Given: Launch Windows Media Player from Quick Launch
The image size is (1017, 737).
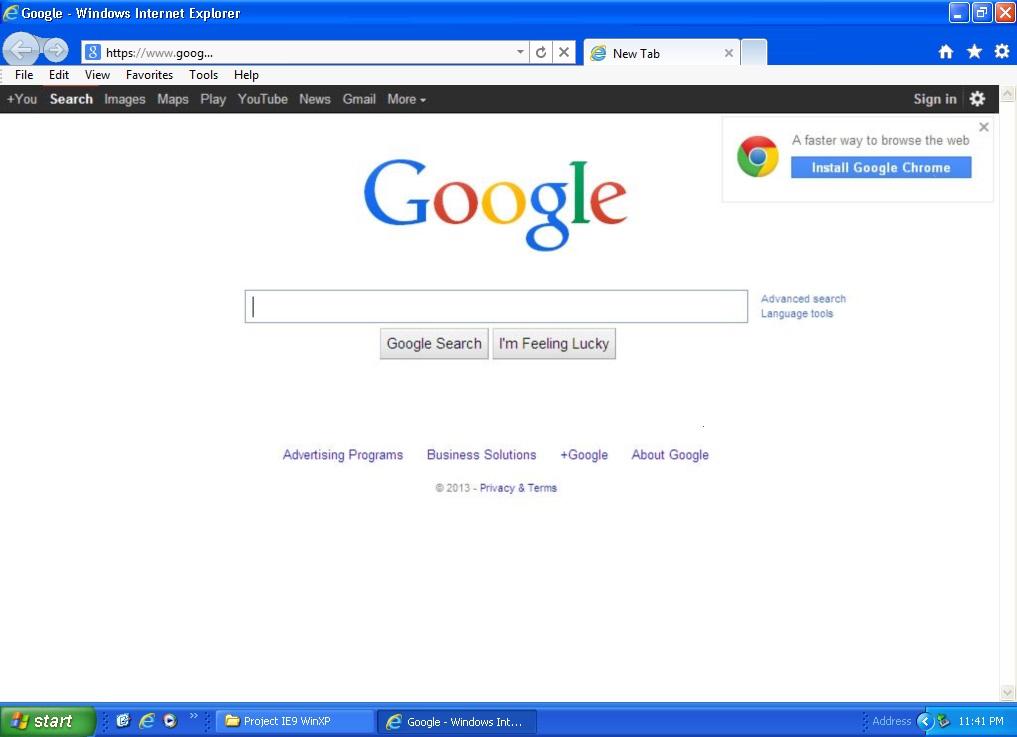Looking at the screenshot, I should coord(170,721).
